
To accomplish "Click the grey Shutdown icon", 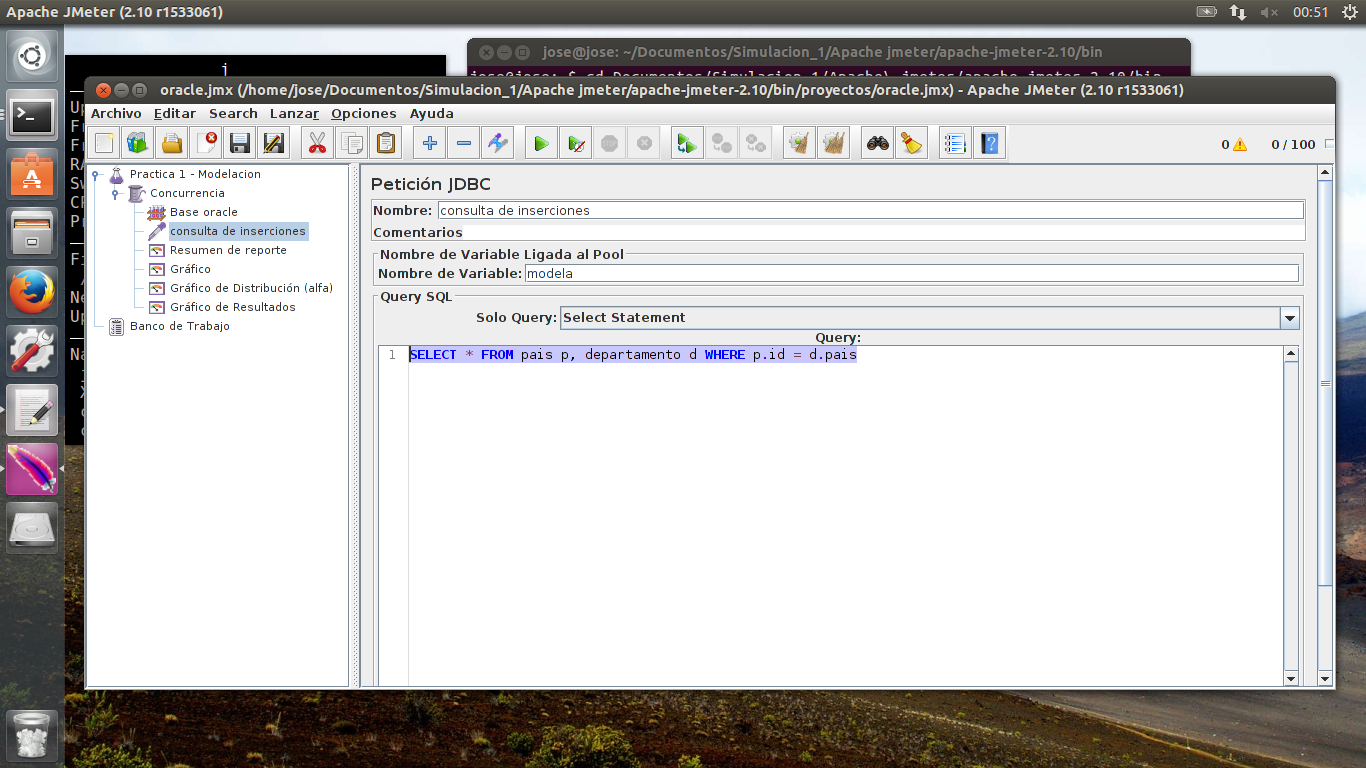I will point(643,143).
